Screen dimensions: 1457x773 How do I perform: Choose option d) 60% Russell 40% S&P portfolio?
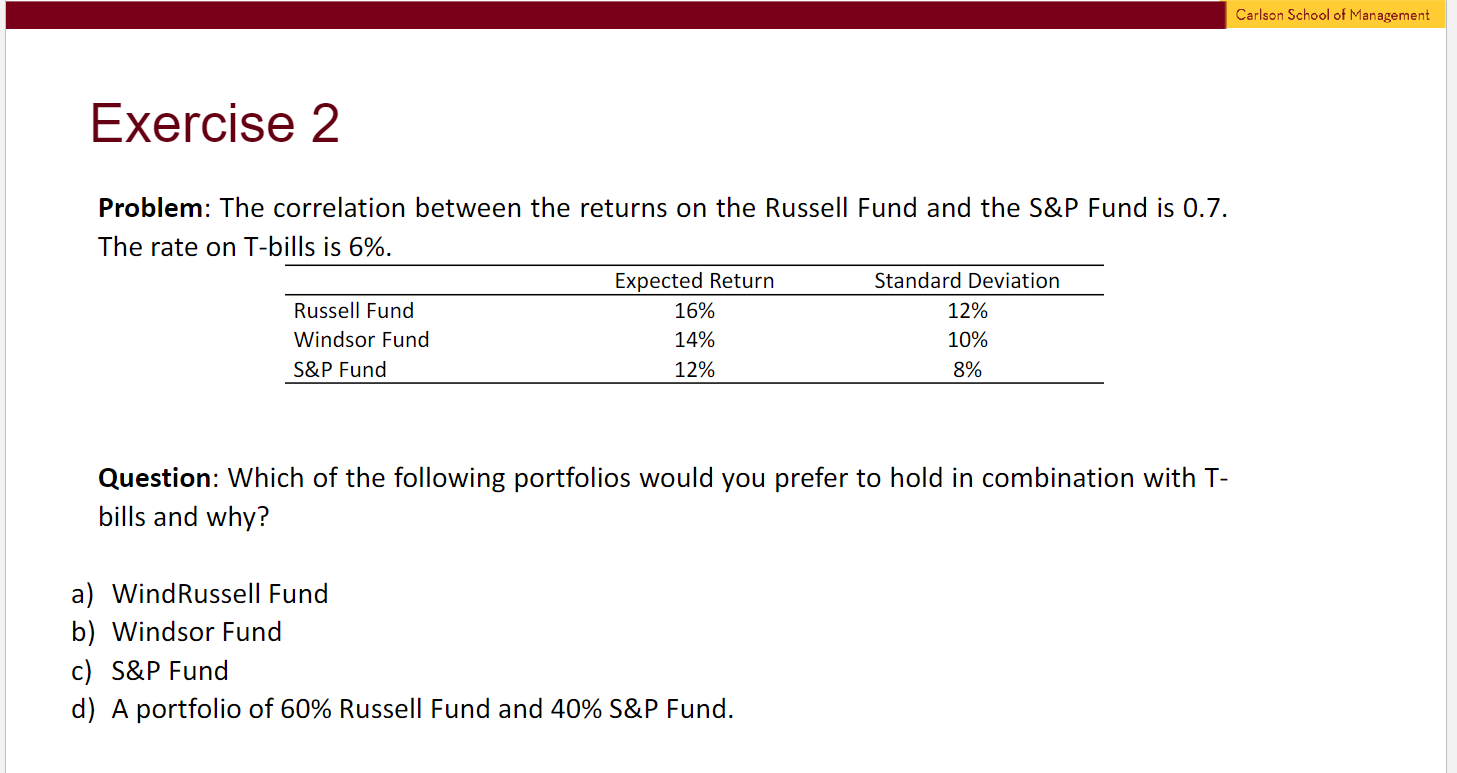click(403, 709)
